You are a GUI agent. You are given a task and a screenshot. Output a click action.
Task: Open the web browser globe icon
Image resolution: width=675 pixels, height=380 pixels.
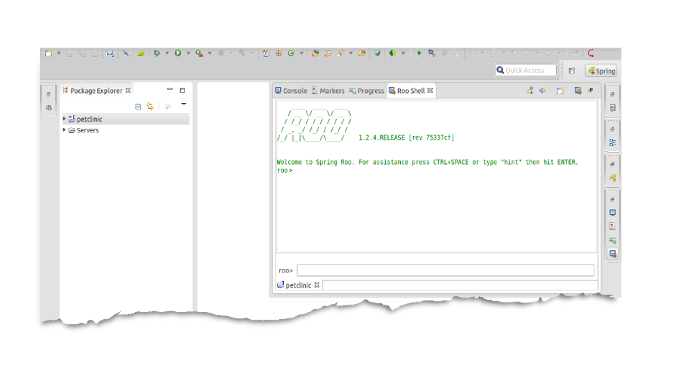(x=377, y=53)
